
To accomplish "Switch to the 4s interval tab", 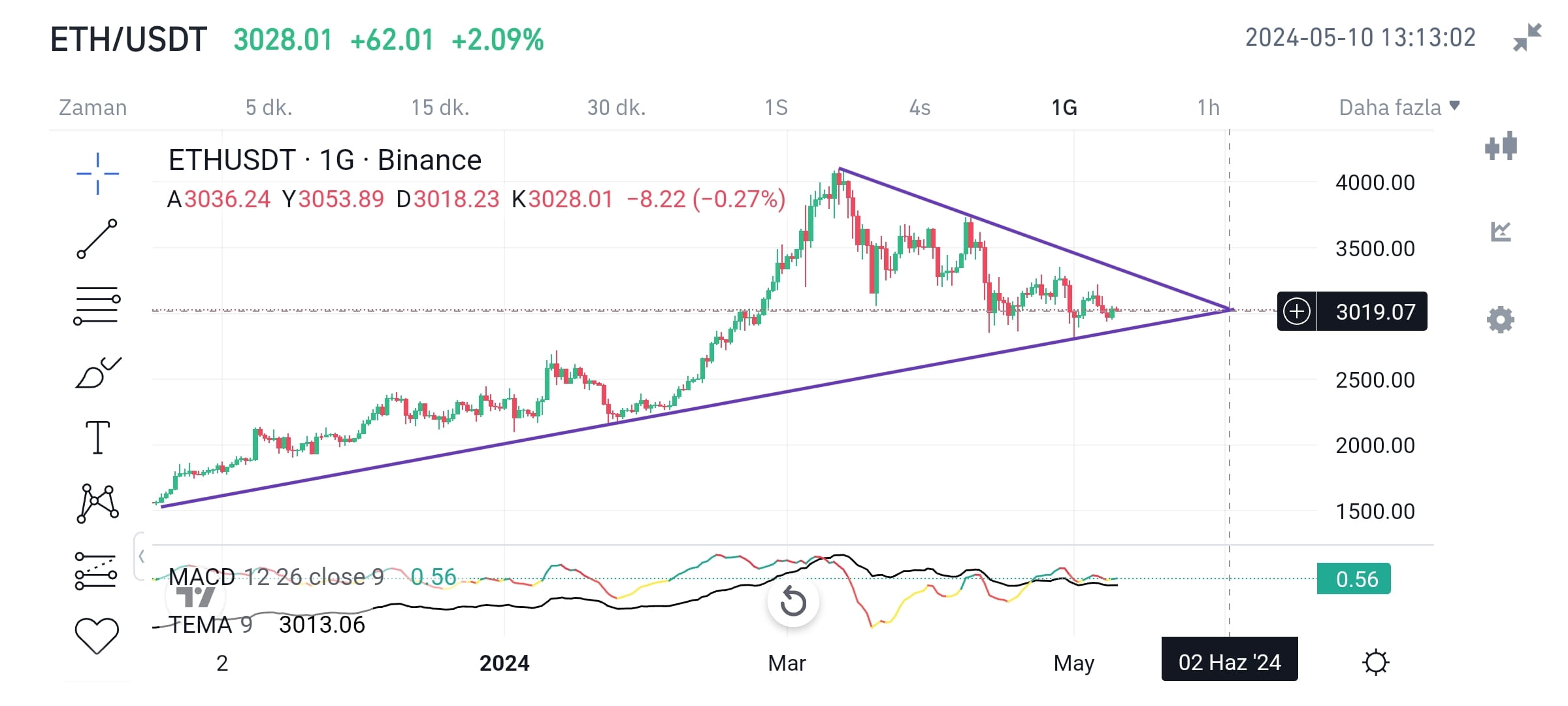I will pyautogui.click(x=920, y=107).
